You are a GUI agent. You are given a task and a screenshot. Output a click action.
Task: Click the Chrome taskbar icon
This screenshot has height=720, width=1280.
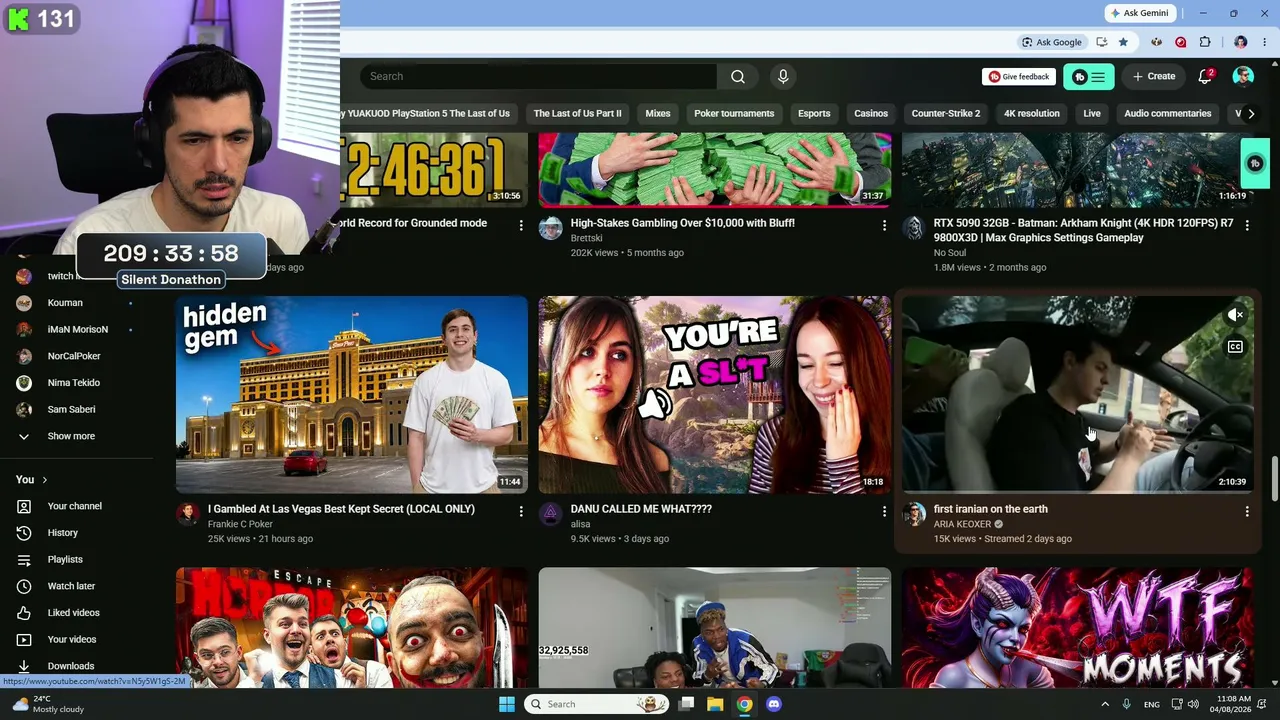click(x=744, y=704)
